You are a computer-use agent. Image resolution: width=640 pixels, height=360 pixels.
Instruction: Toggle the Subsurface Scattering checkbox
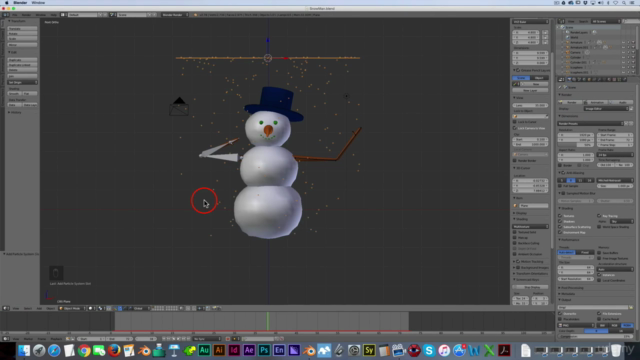(560, 227)
